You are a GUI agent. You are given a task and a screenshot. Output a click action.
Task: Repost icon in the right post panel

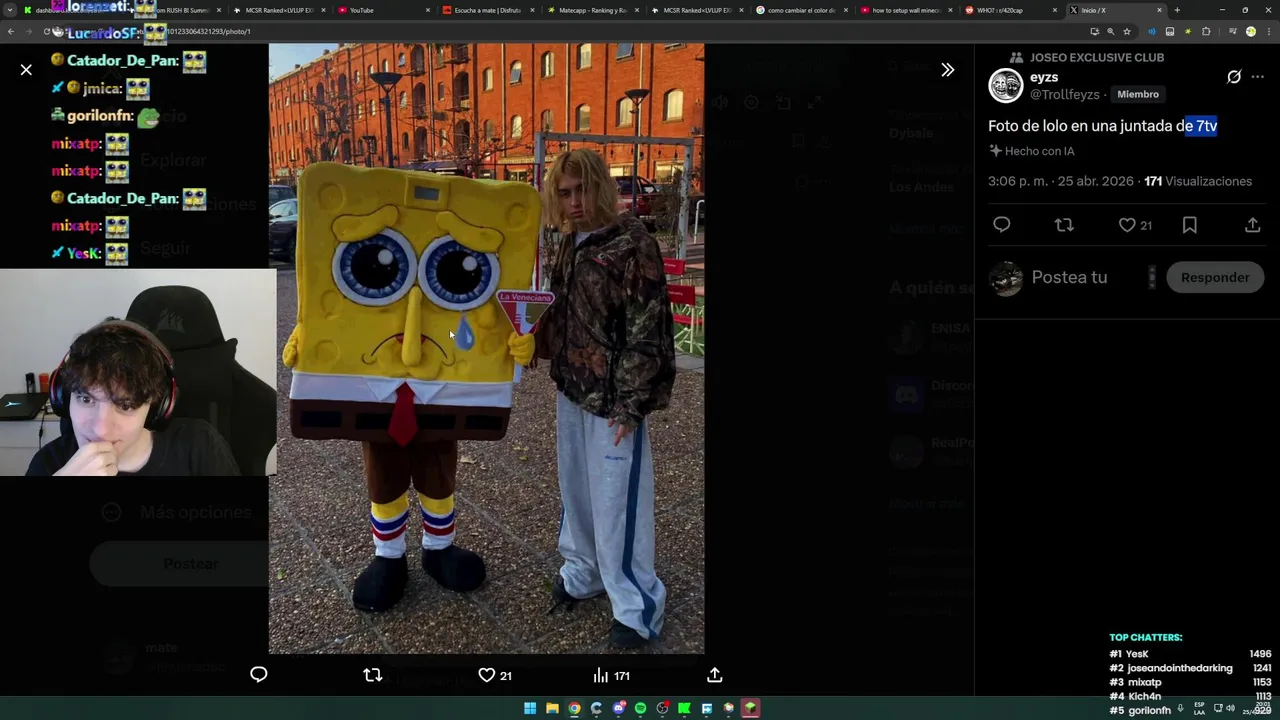(1064, 225)
